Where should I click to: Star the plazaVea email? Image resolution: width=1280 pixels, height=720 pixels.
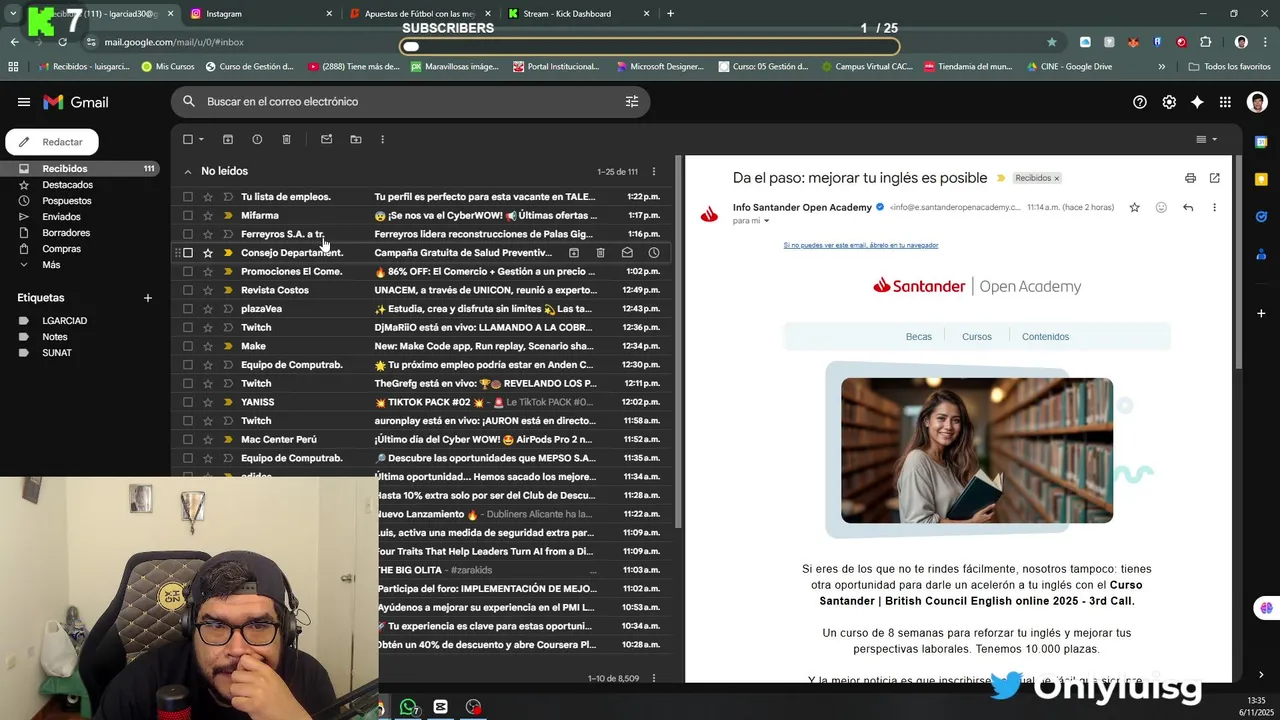[208, 309]
